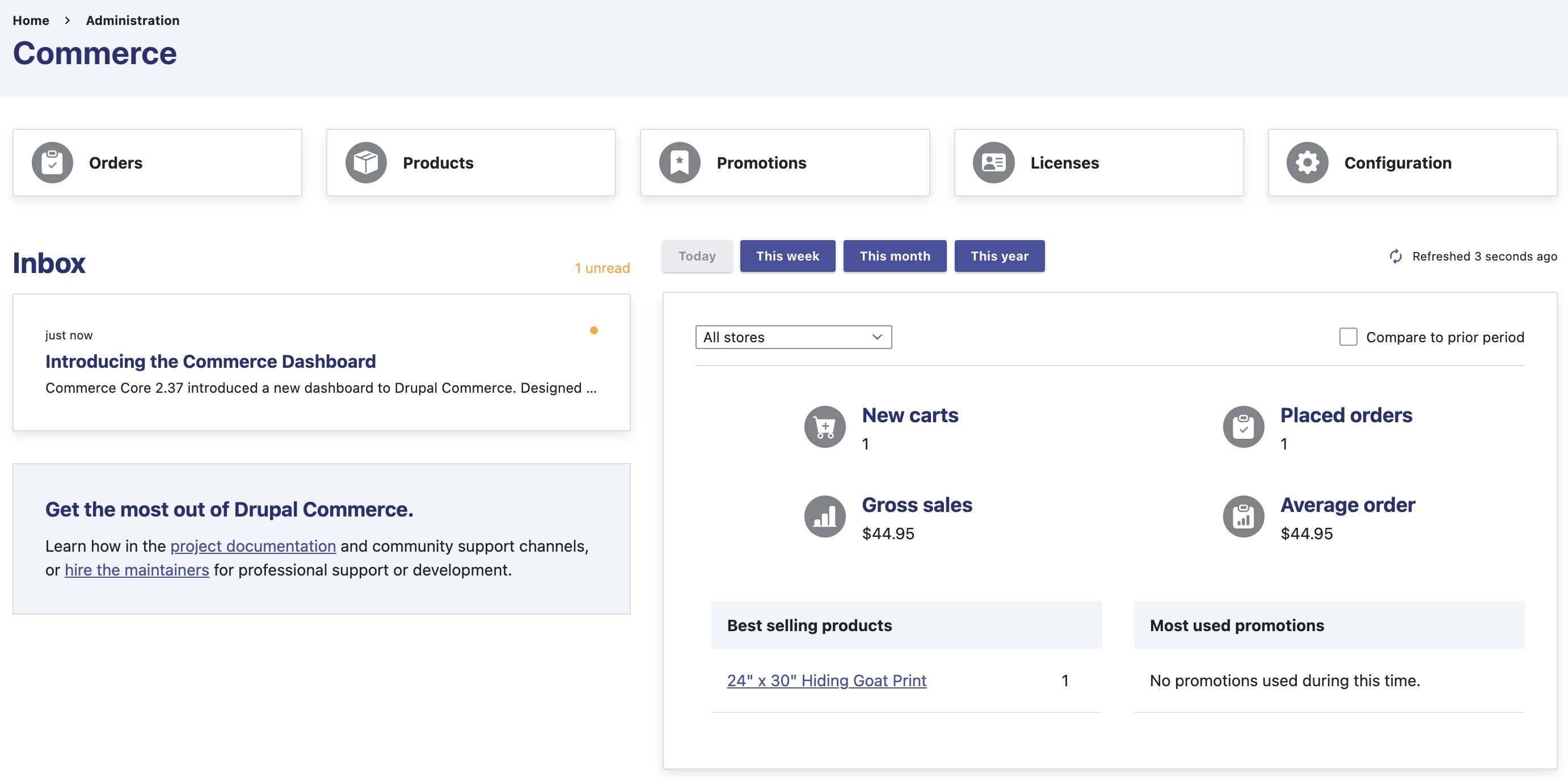The width and height of the screenshot is (1568, 781).
Task: Click the Average order $44.95 value
Action: (x=1307, y=534)
